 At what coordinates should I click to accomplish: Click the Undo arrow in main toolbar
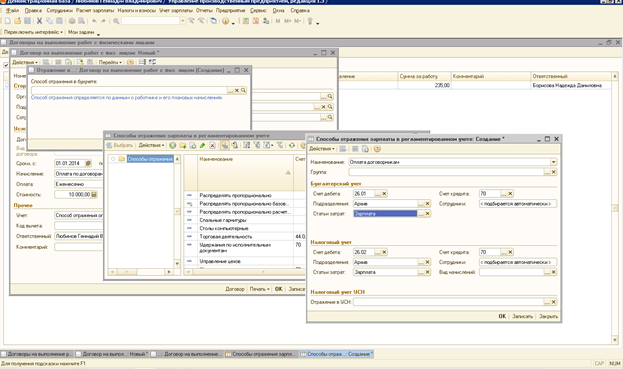point(94,21)
